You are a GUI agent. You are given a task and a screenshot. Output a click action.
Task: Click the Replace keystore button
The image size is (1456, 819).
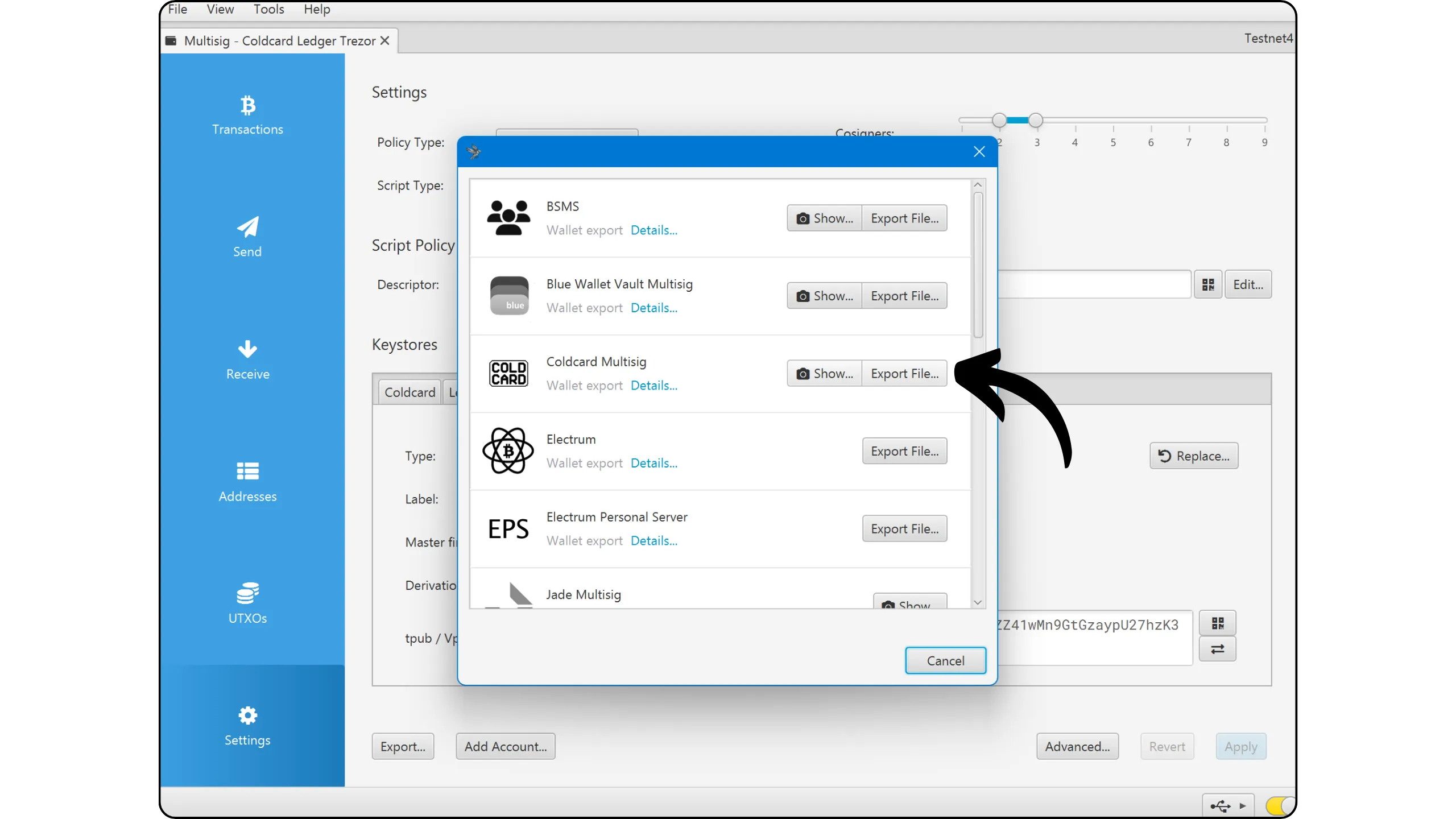click(x=1194, y=456)
